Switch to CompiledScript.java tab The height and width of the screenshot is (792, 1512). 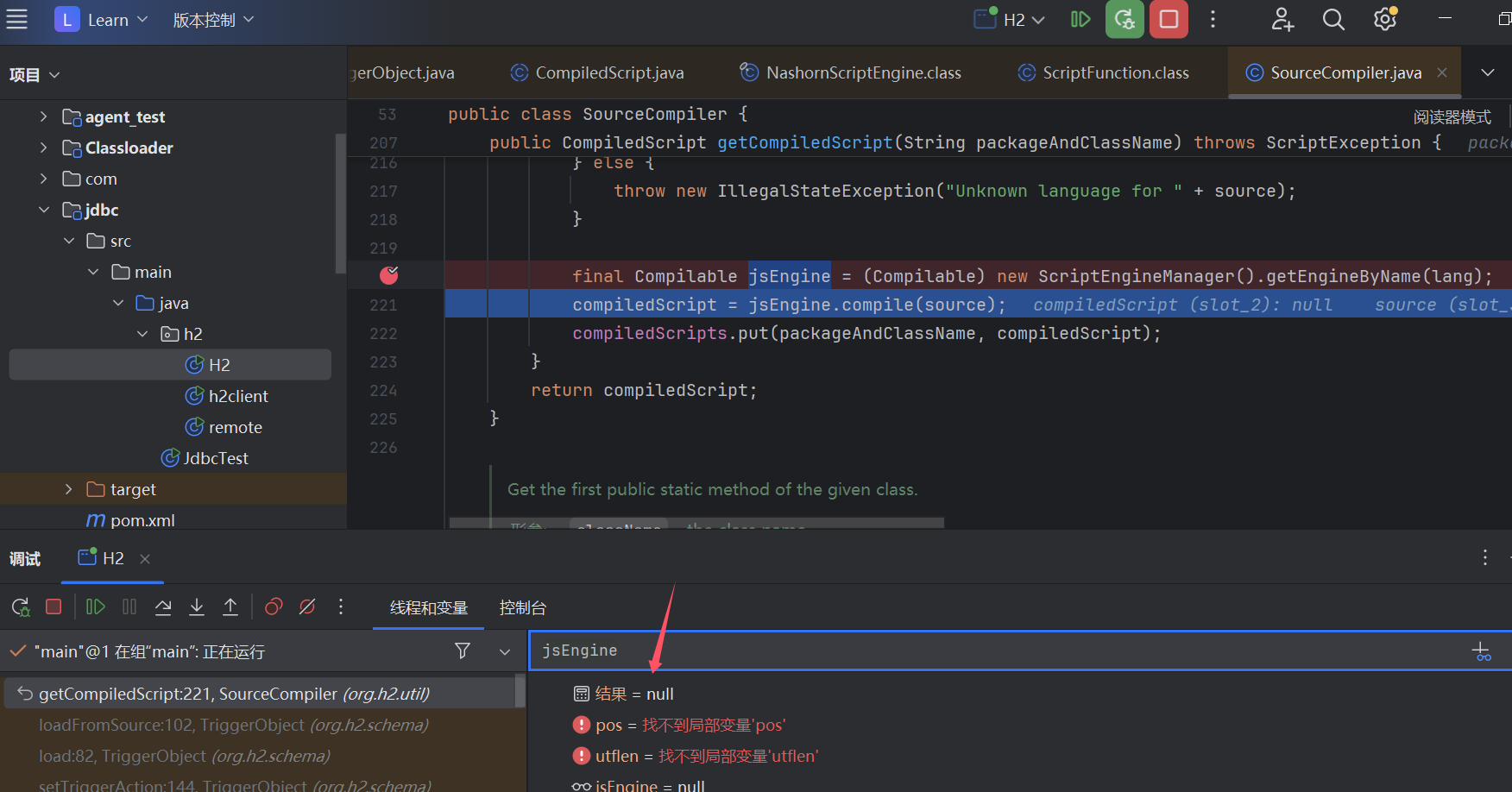tap(598, 72)
